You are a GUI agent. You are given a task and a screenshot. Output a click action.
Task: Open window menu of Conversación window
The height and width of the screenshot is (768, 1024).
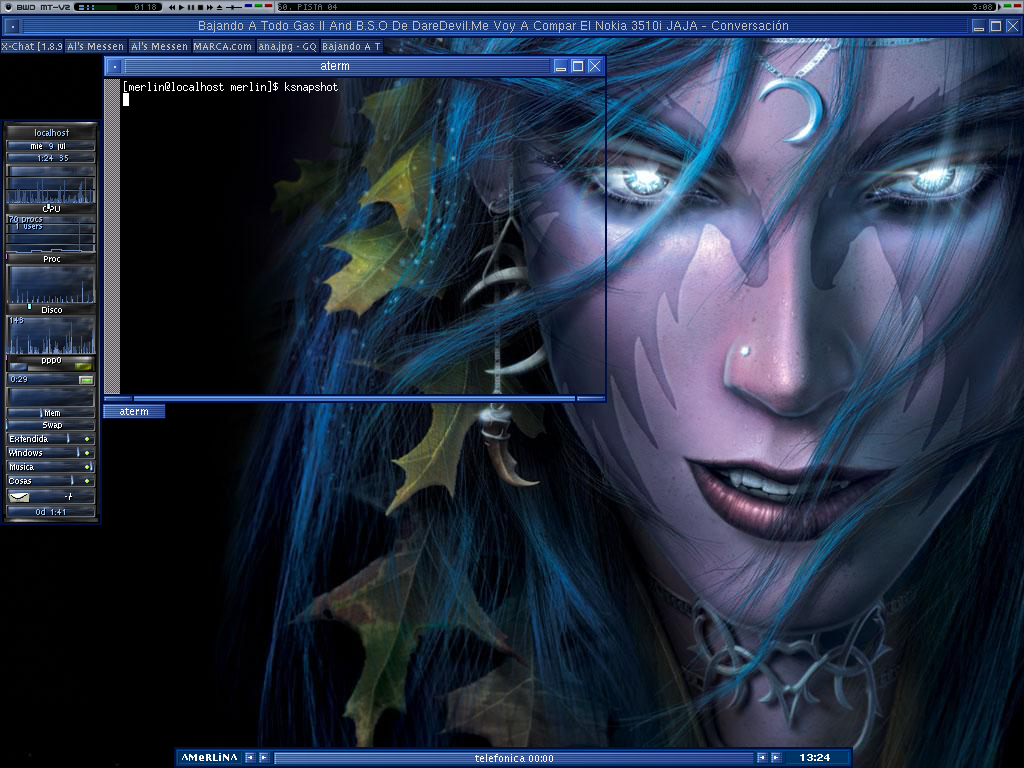point(12,26)
